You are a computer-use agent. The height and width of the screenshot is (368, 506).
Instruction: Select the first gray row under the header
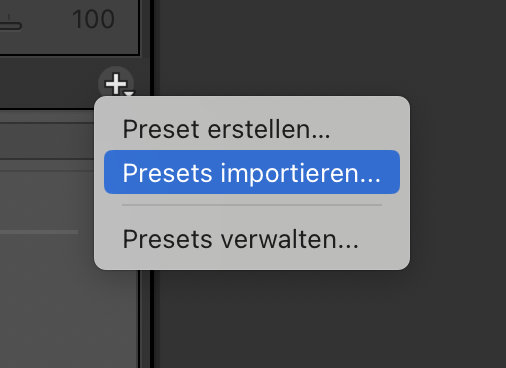47,141
